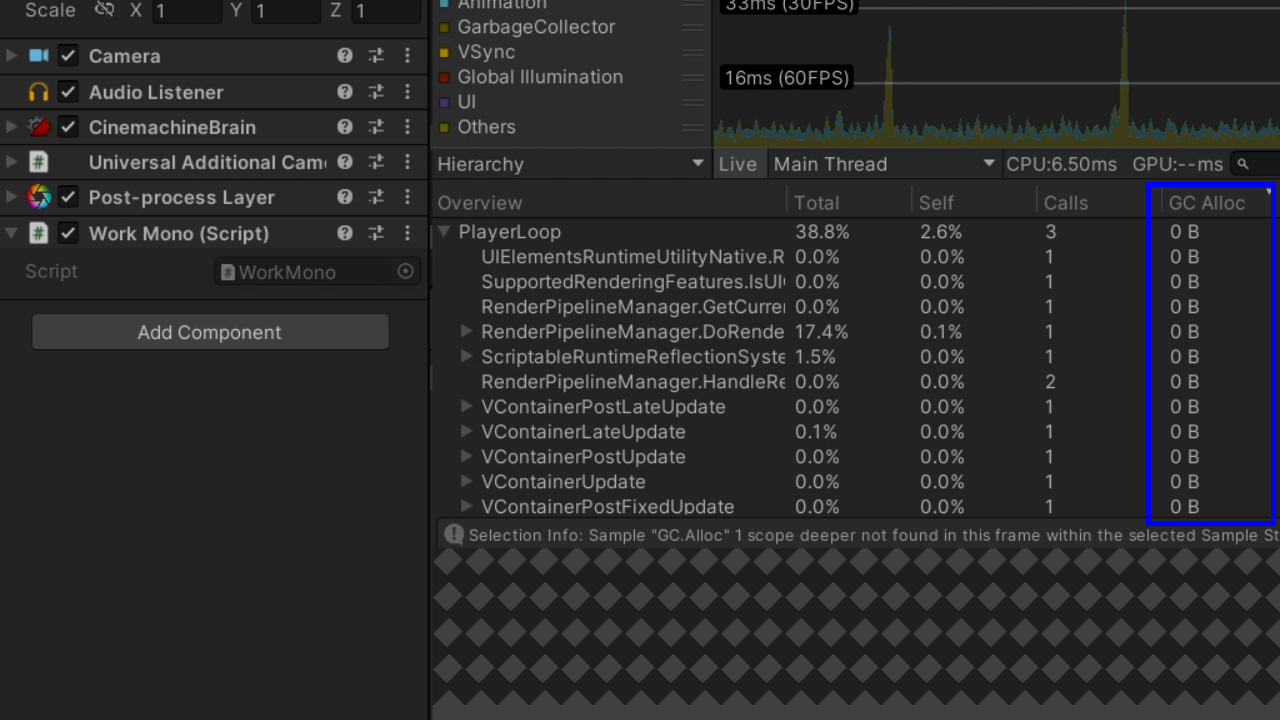Expand the Camera component foldout
Screen dimensions: 1280x720
coord(11,56)
